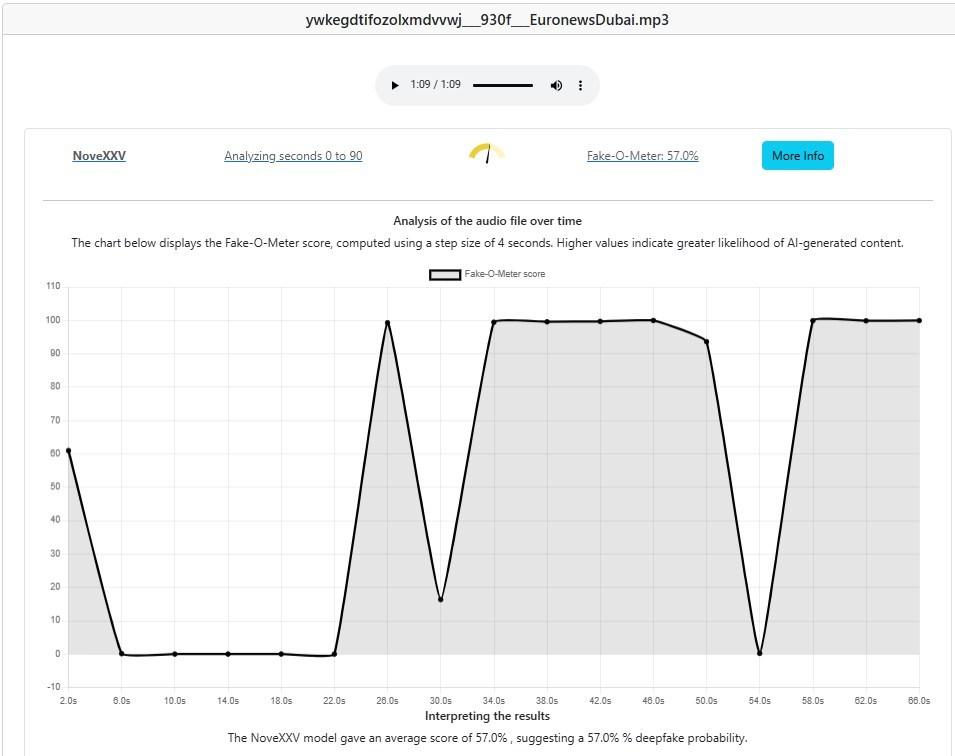Click the audio progress seek bar
955x756 pixels.
pos(502,86)
